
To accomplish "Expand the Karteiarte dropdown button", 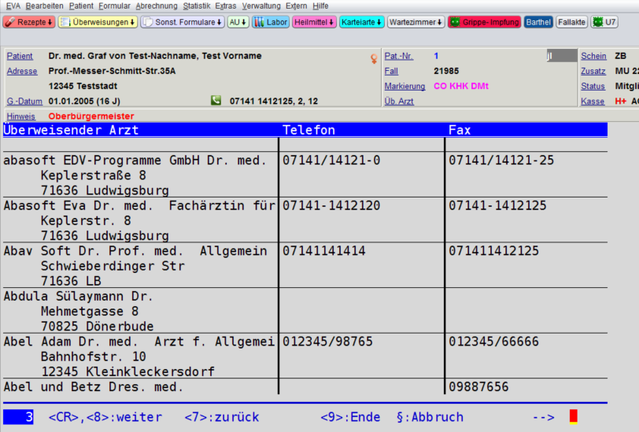I will pos(361,22).
